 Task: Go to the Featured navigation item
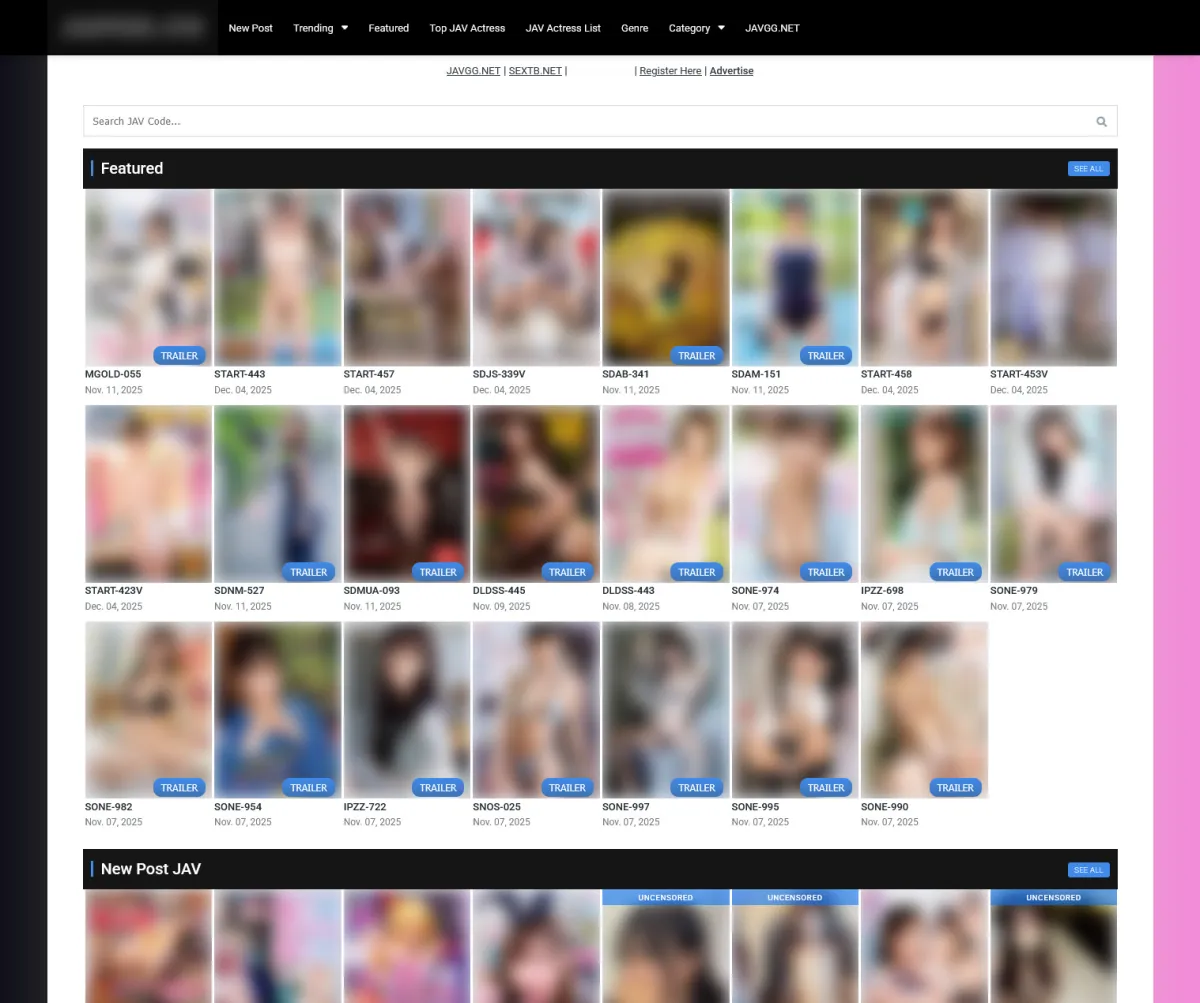[x=388, y=28]
